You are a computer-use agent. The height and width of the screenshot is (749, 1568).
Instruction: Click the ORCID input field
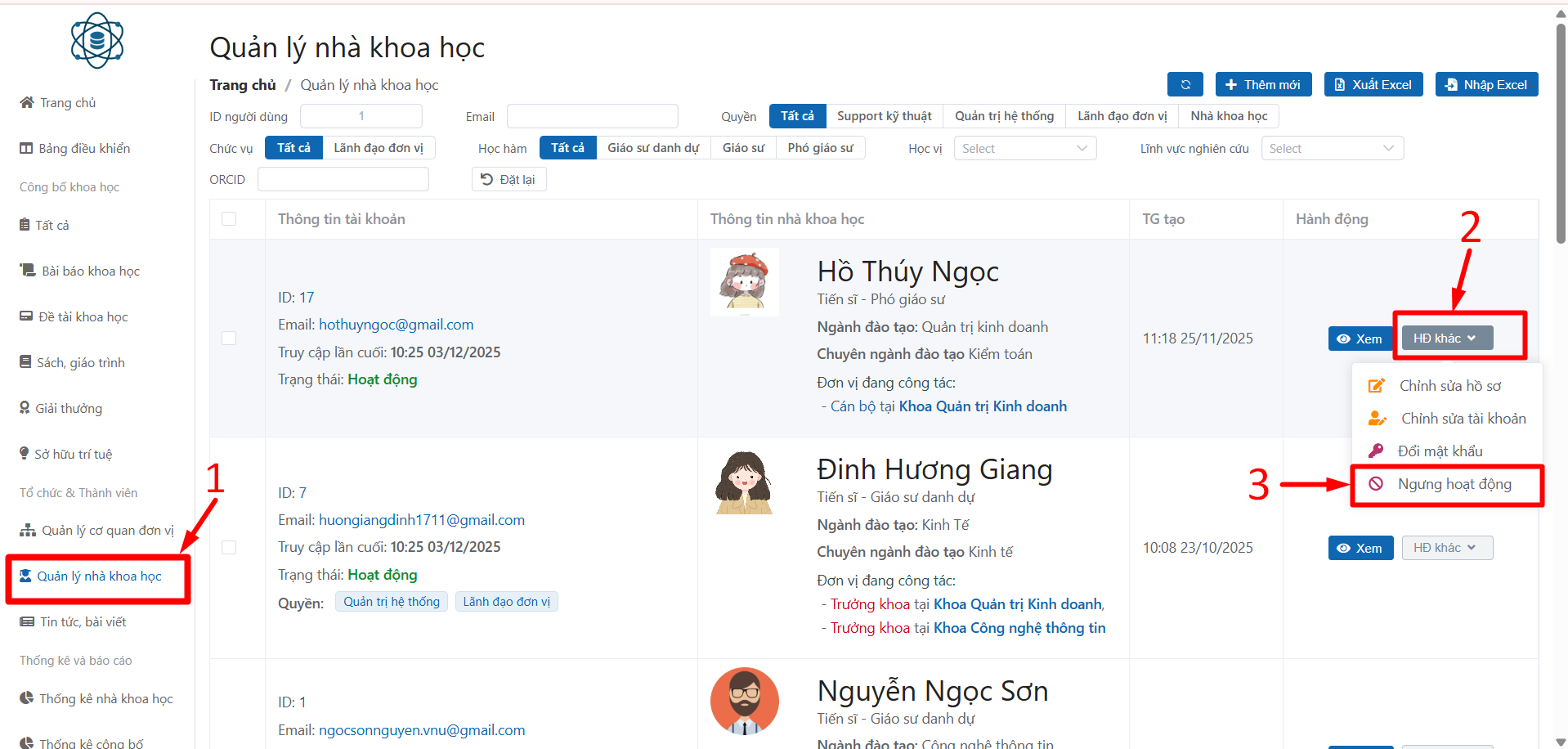click(343, 180)
